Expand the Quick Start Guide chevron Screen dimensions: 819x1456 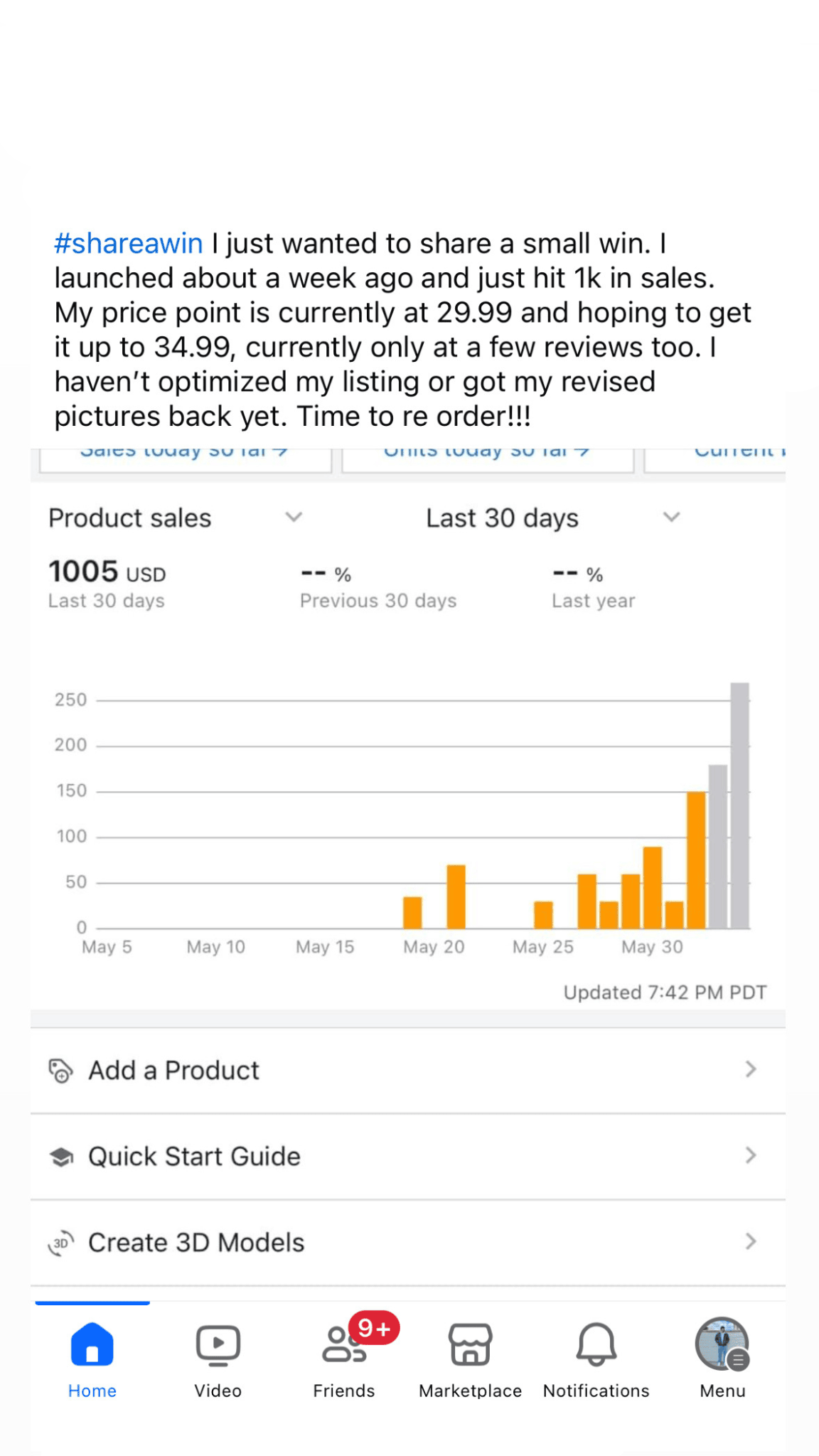tap(750, 1156)
